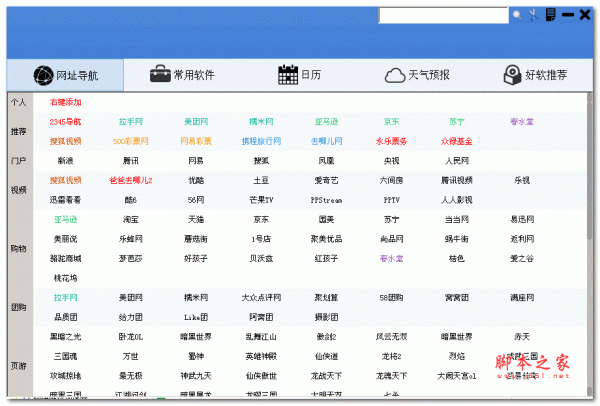The image size is (600, 406).
Task: Select the 视频 sidebar category
Action: pos(18,190)
